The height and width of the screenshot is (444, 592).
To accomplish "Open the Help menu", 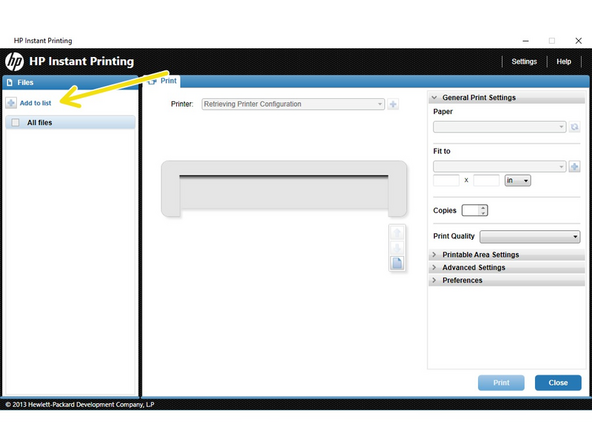I will click(x=563, y=62).
